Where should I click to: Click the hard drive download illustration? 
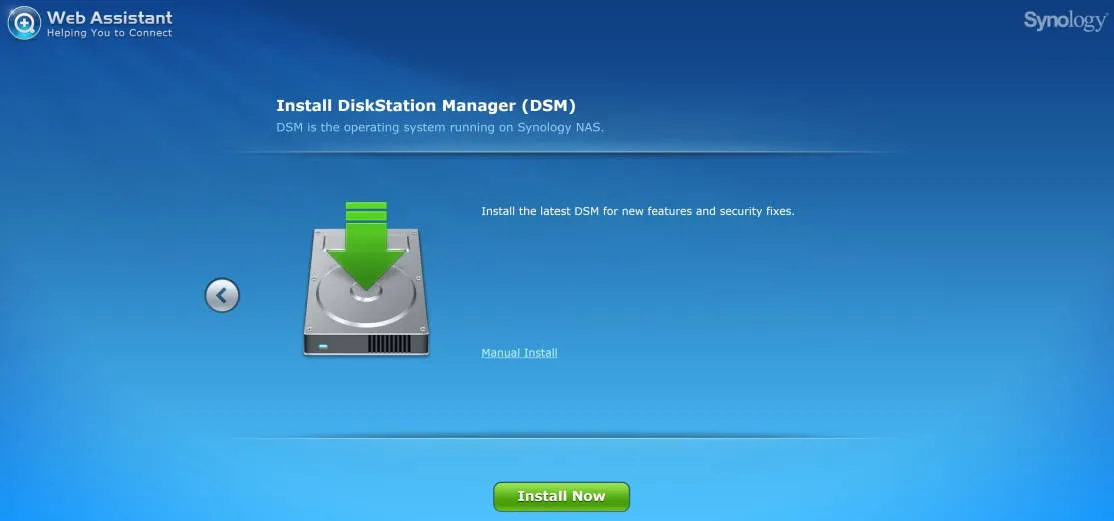[x=366, y=278]
